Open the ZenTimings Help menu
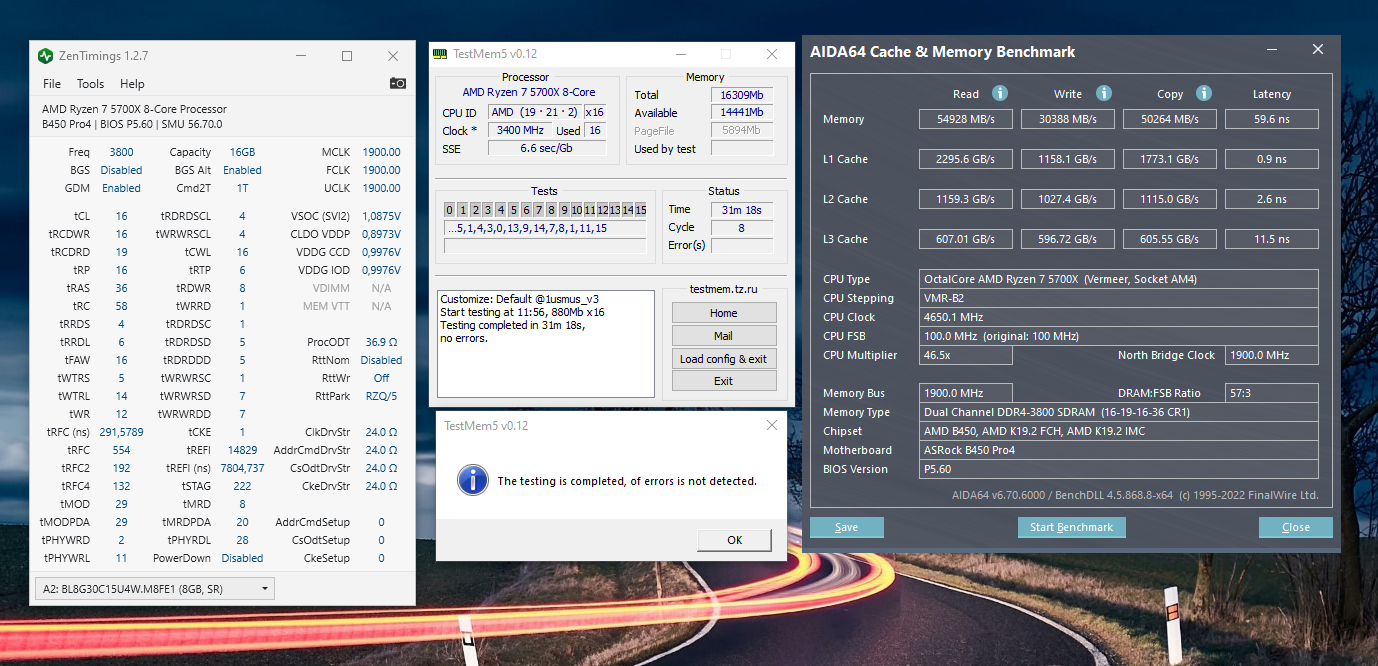Viewport: 1378px width, 666px height. 132,84
